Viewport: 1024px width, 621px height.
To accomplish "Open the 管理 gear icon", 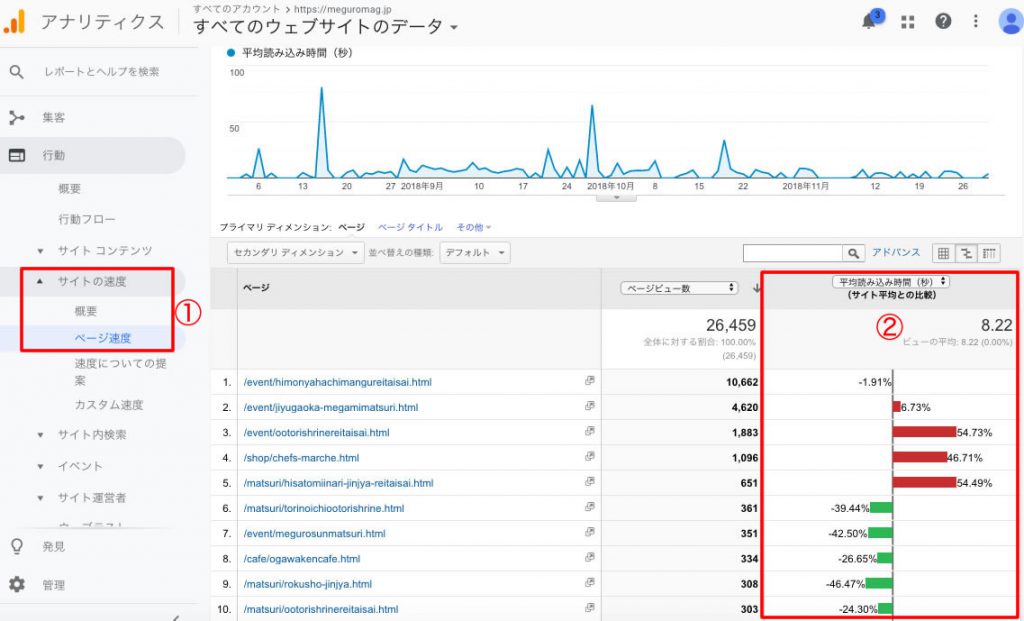I will point(17,585).
